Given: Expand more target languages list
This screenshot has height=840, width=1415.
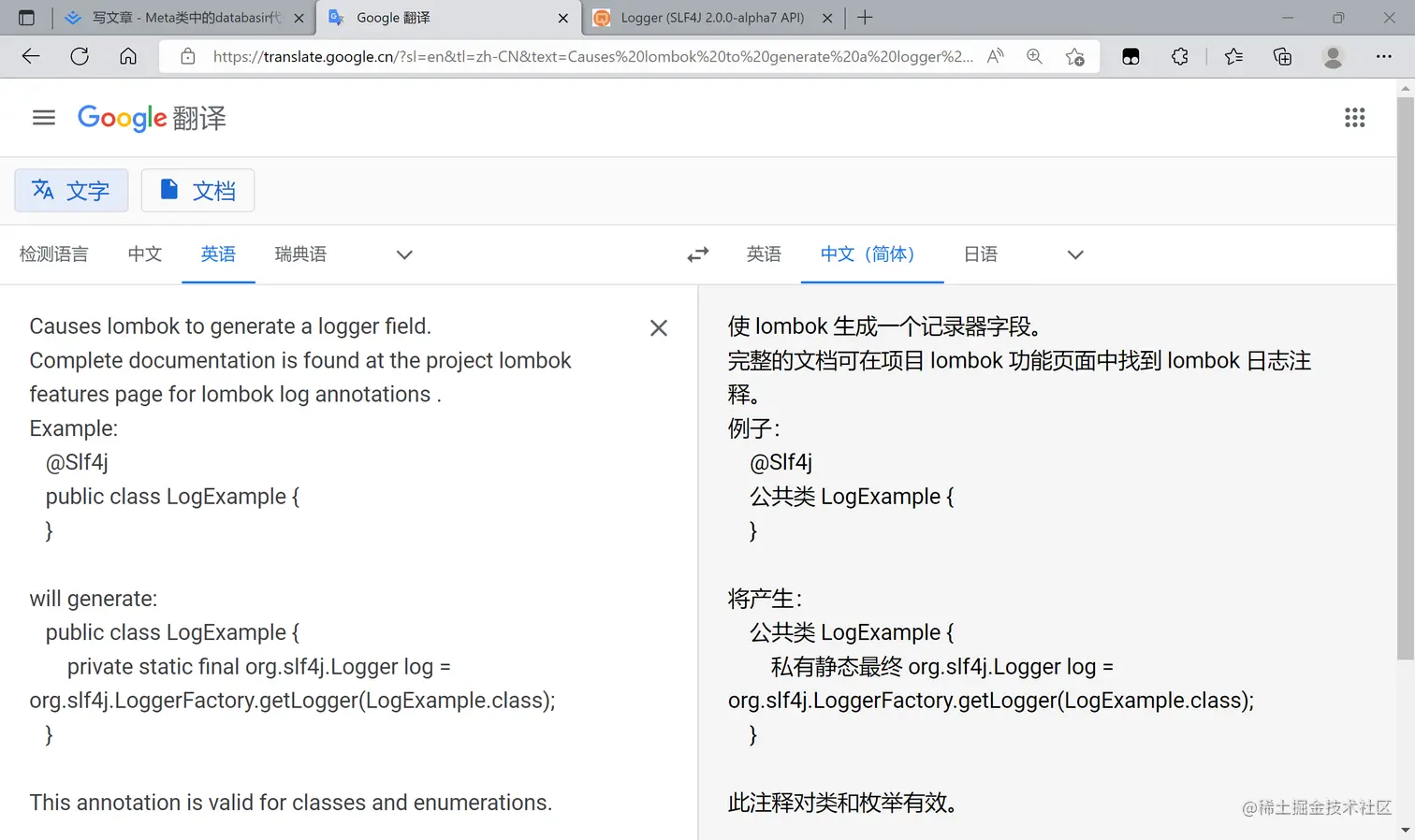Looking at the screenshot, I should (x=1075, y=254).
